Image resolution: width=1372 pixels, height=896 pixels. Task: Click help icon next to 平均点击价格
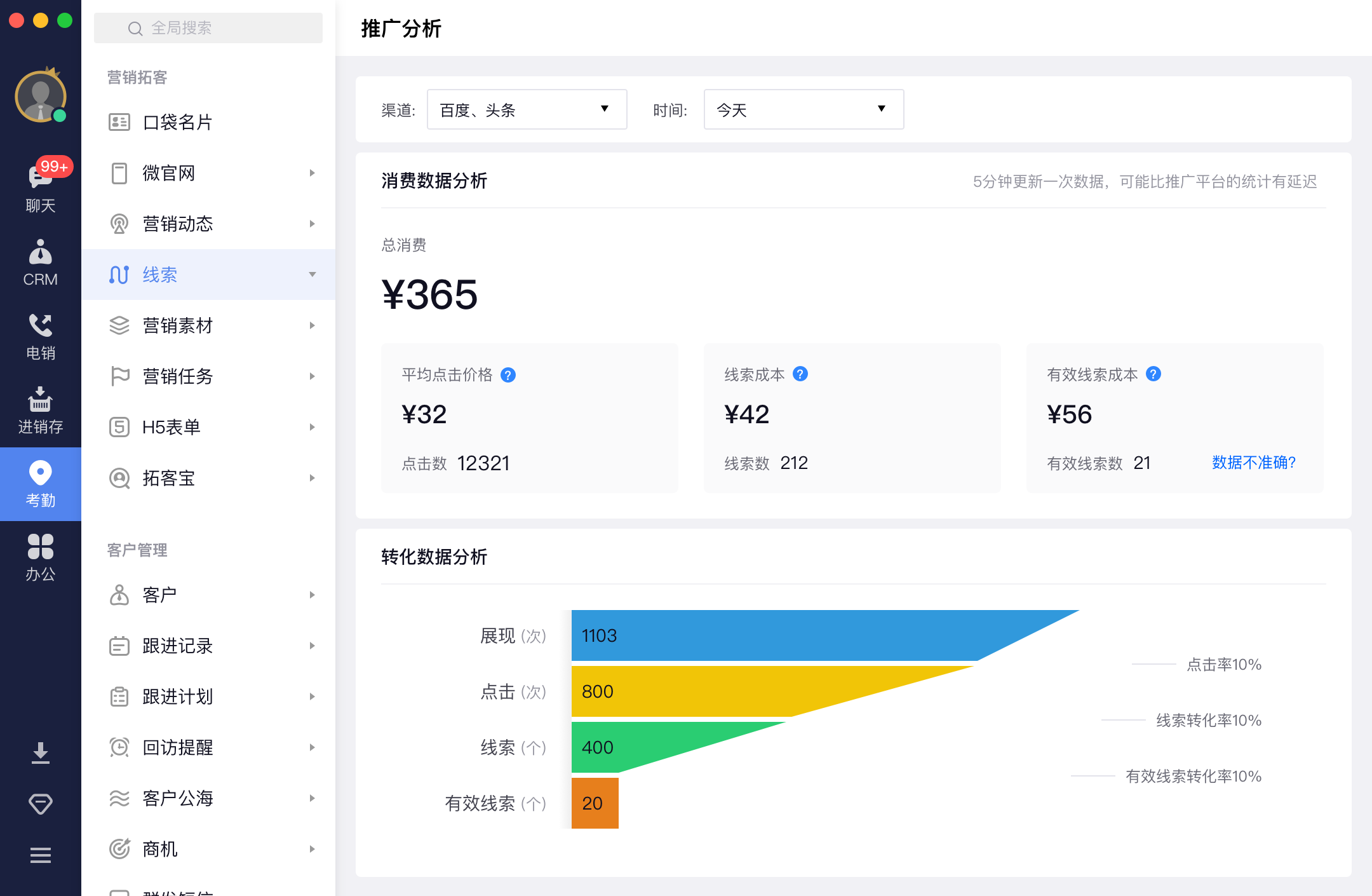point(508,375)
